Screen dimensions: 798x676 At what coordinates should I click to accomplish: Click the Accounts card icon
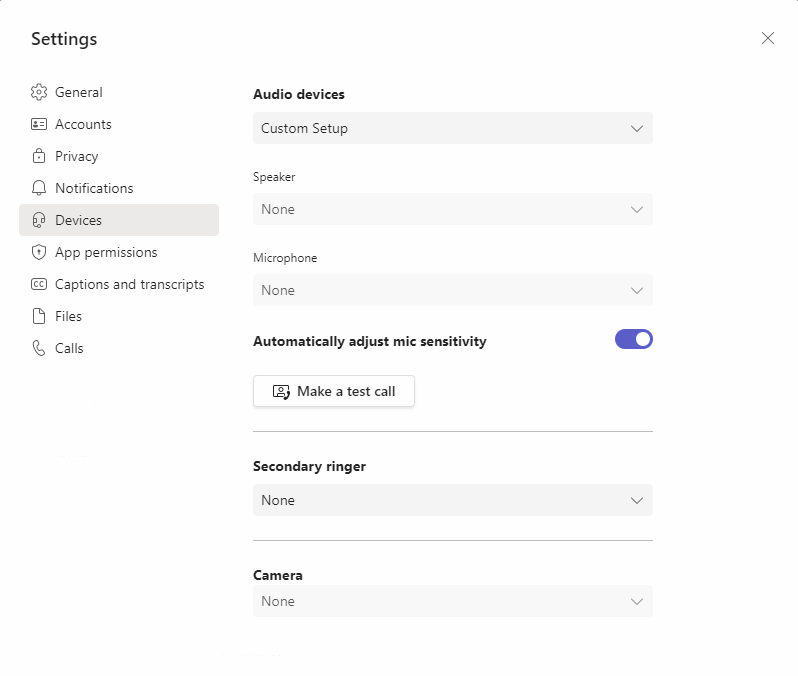pyautogui.click(x=39, y=124)
